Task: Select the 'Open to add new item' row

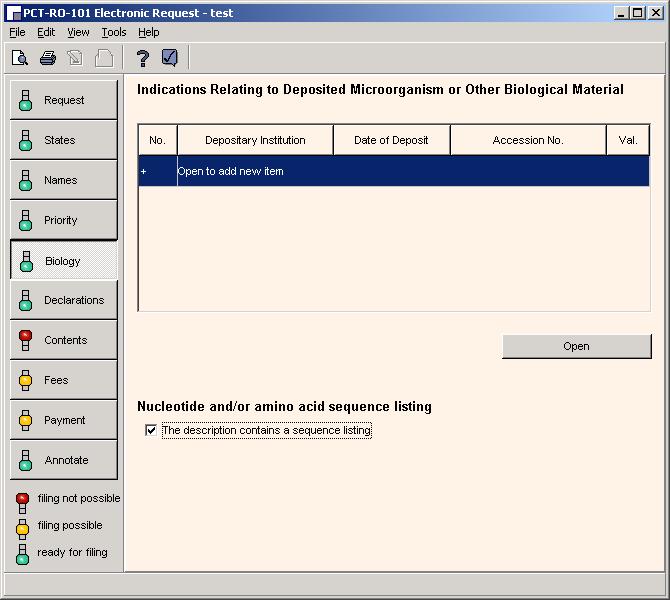Action: (394, 171)
